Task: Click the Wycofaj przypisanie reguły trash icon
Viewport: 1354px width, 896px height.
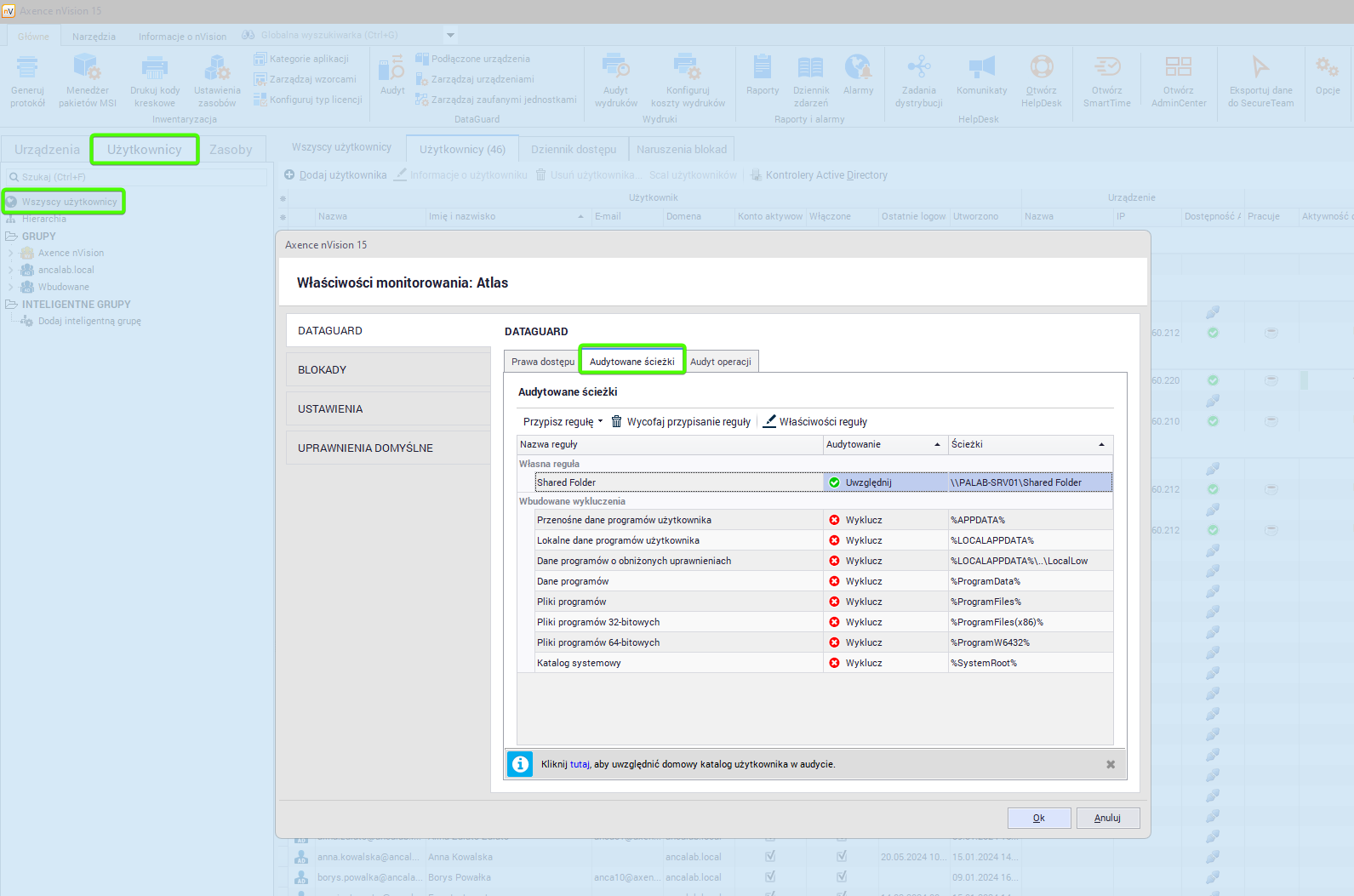Action: point(617,421)
